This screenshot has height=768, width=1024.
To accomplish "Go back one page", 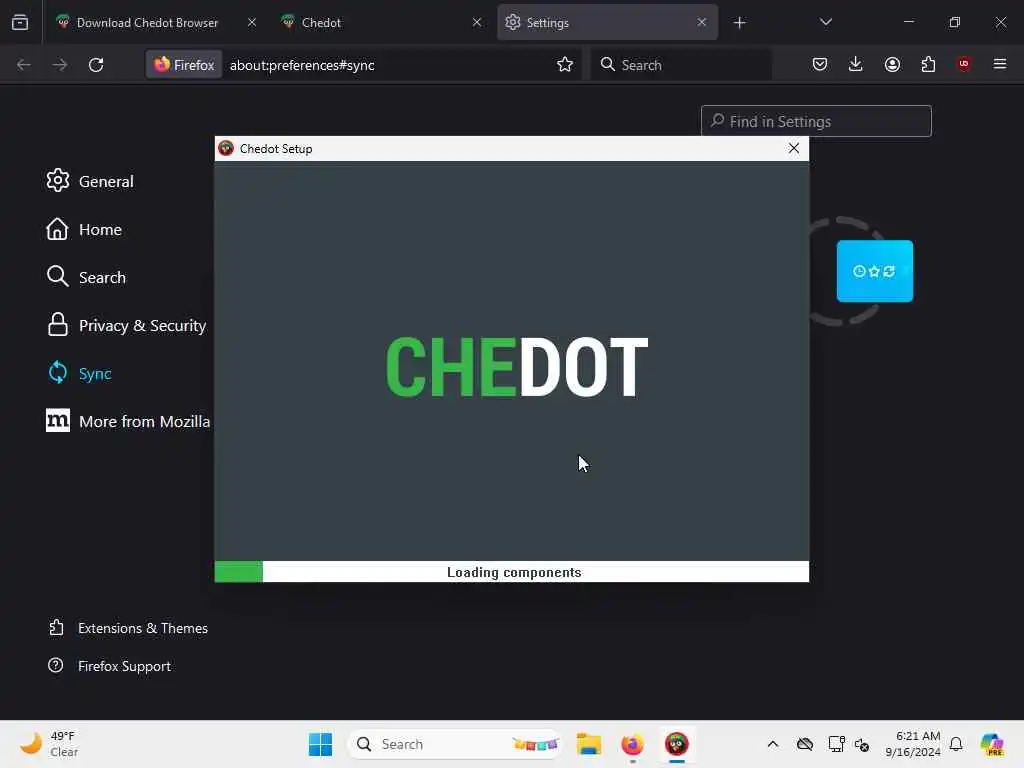I will coord(24,65).
